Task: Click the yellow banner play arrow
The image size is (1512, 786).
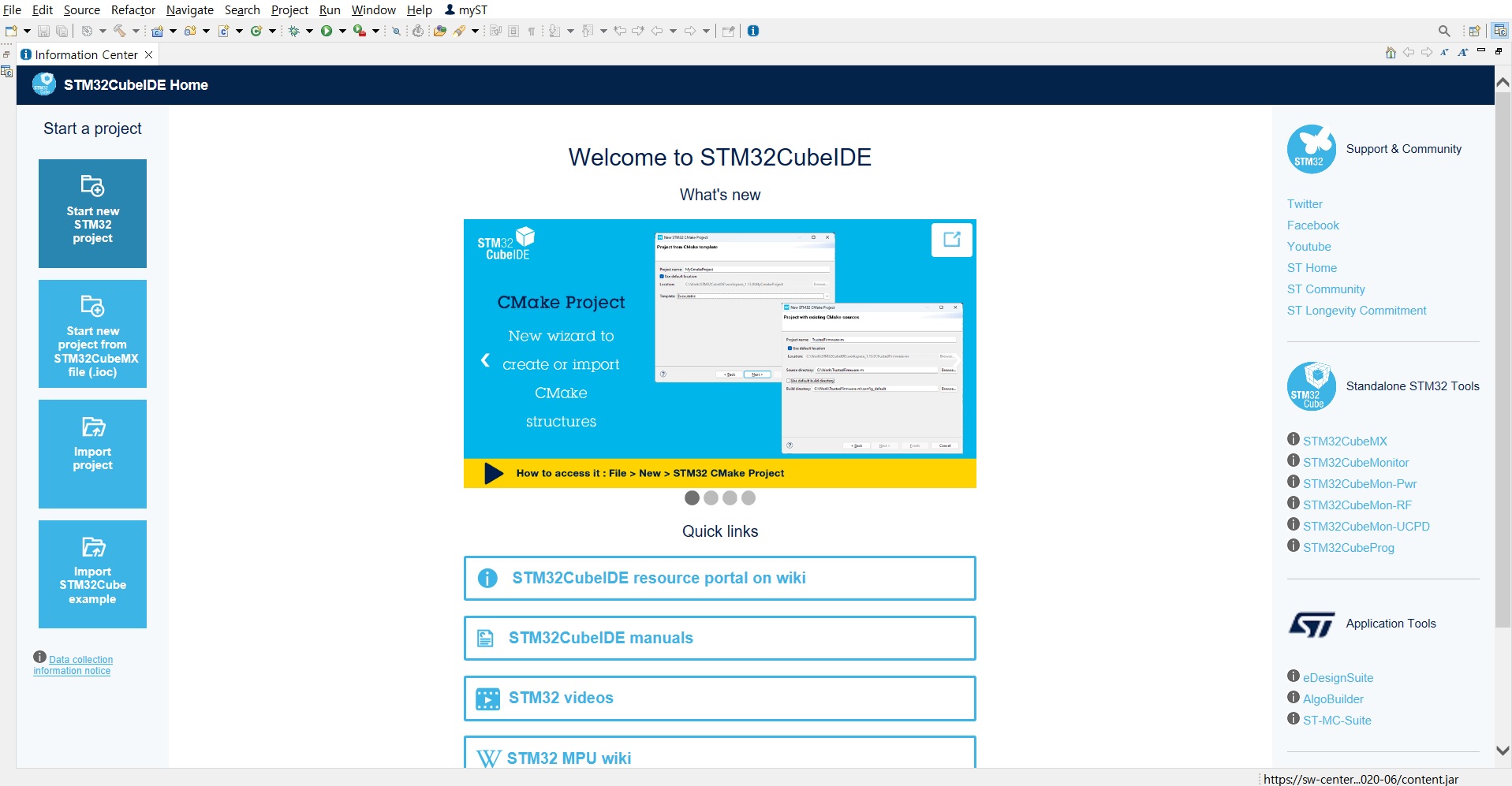Action: 494,473
